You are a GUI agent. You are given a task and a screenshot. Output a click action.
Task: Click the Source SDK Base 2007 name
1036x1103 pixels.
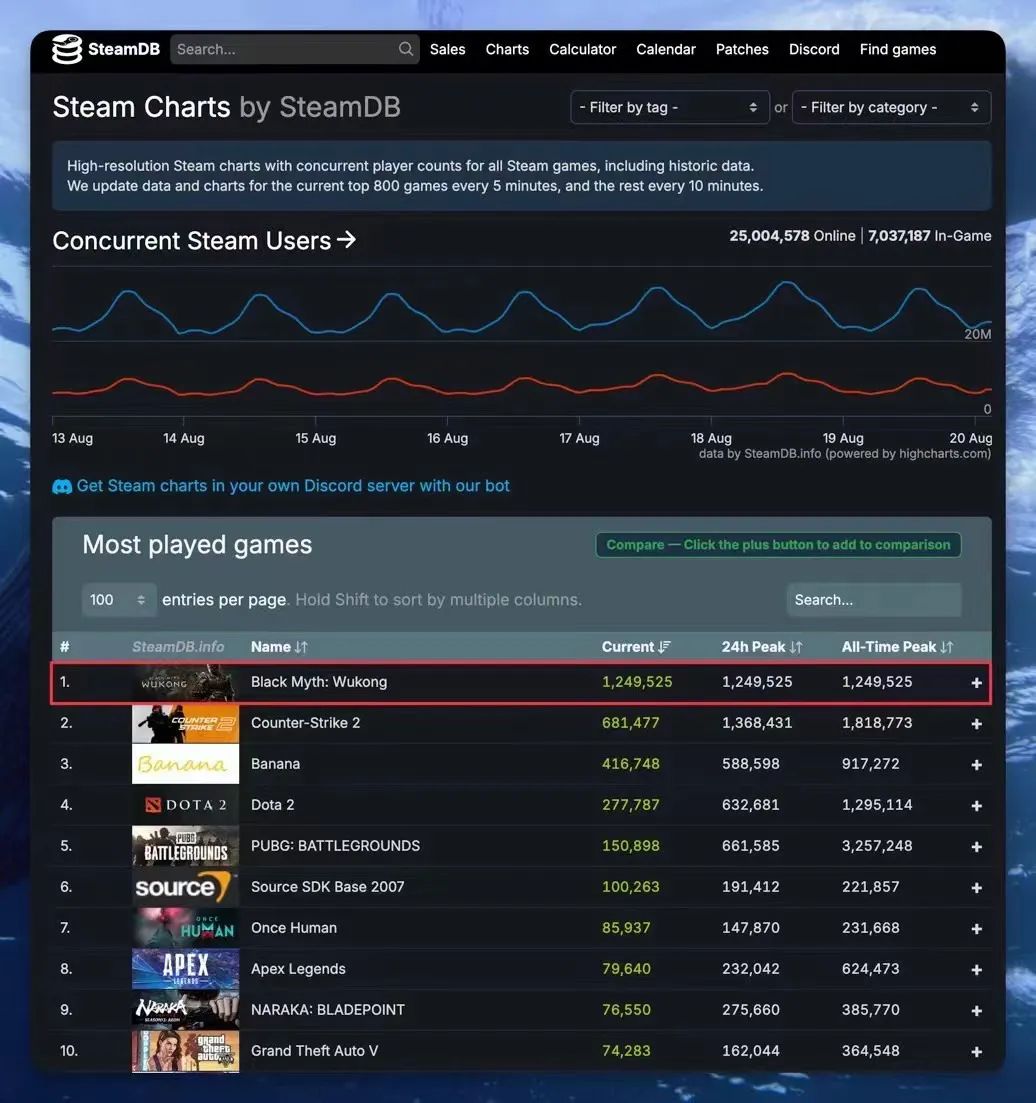pyautogui.click(x=327, y=887)
